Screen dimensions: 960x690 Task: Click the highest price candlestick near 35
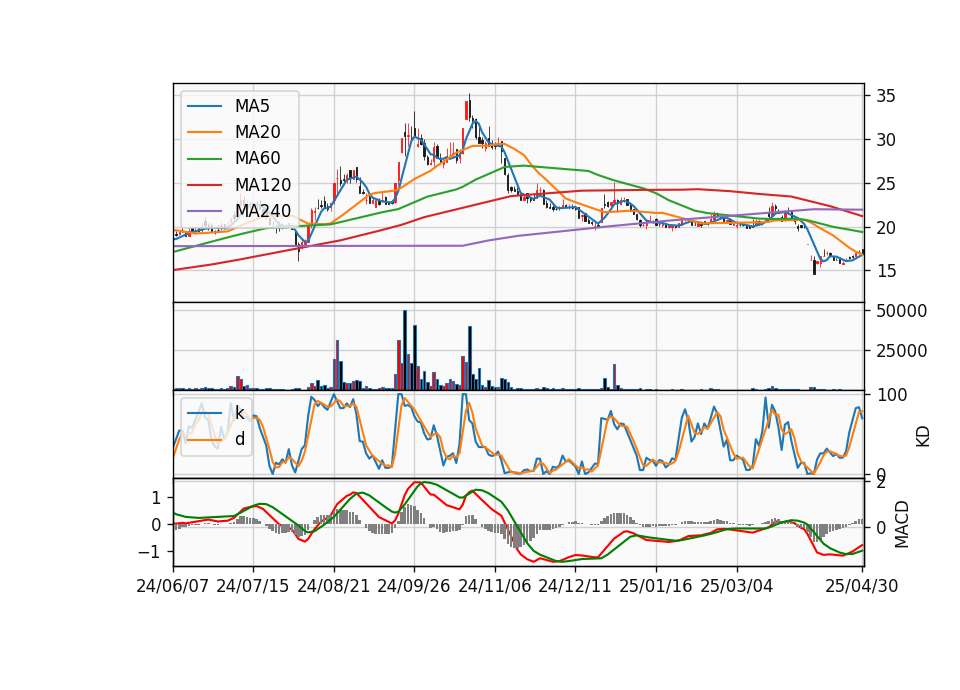pos(469,107)
